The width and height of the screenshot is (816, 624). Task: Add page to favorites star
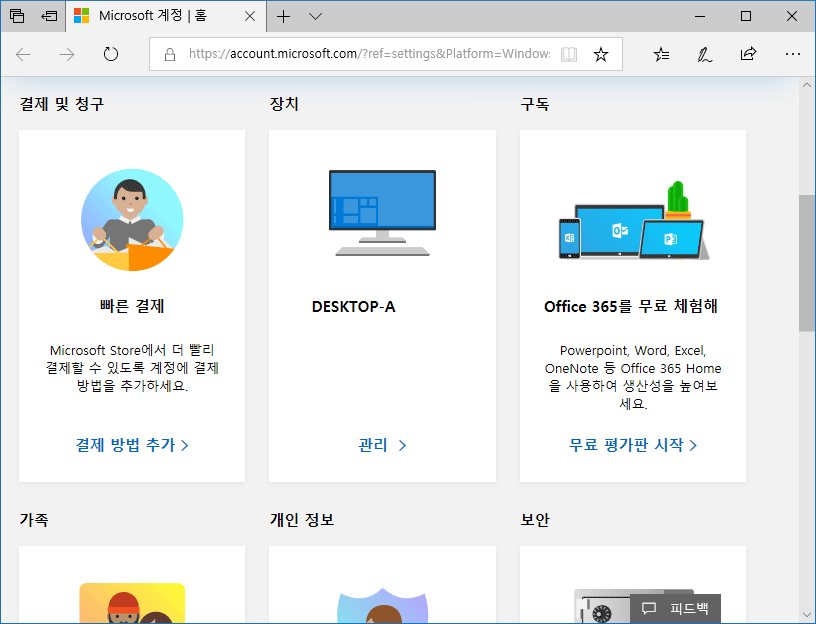[x=601, y=54]
